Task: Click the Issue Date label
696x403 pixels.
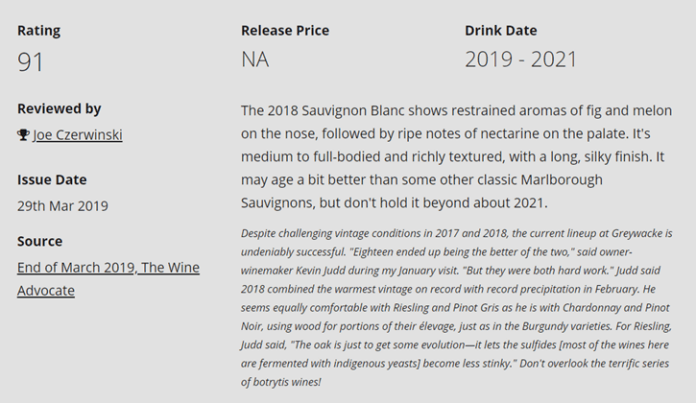Action: (x=52, y=180)
